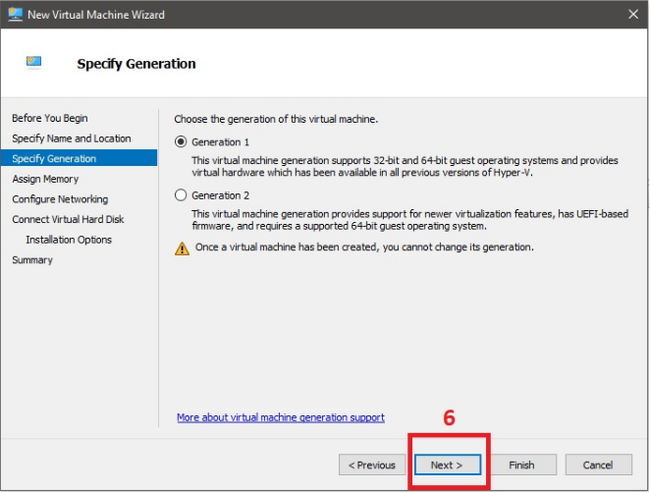Cancel the New Virtual Machine Wizard

click(x=598, y=465)
